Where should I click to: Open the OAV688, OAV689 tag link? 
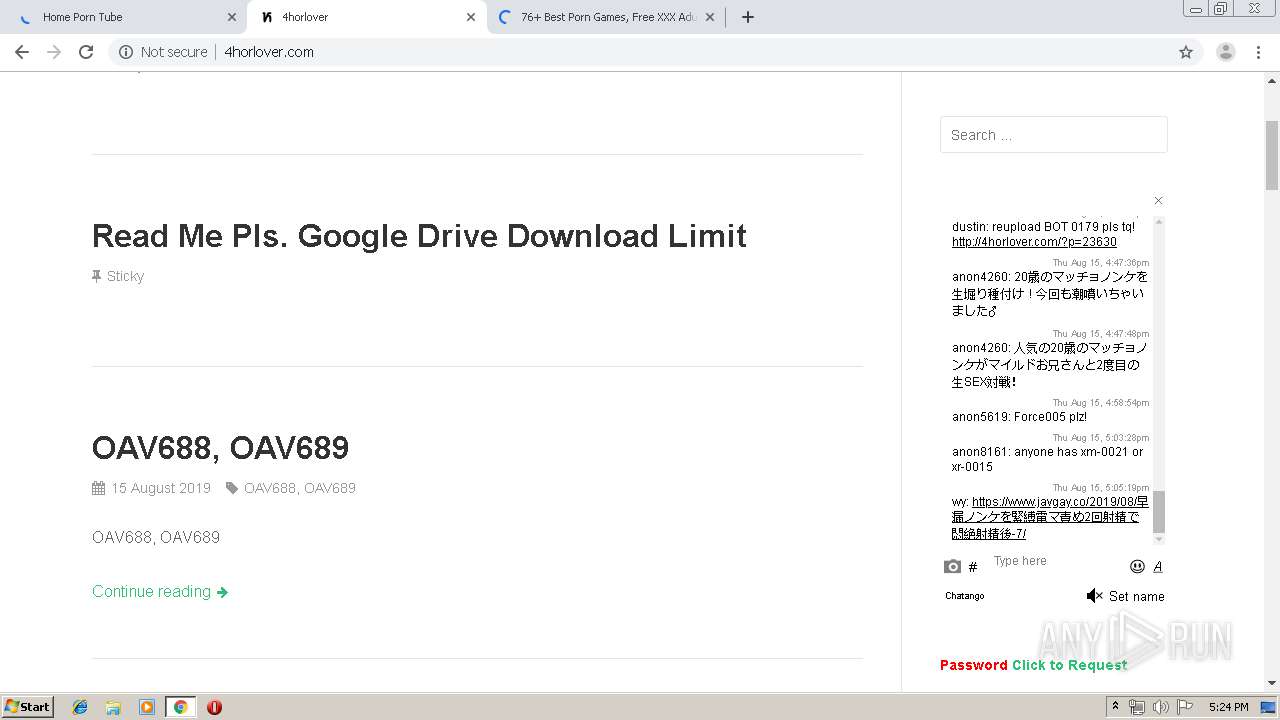click(x=300, y=488)
